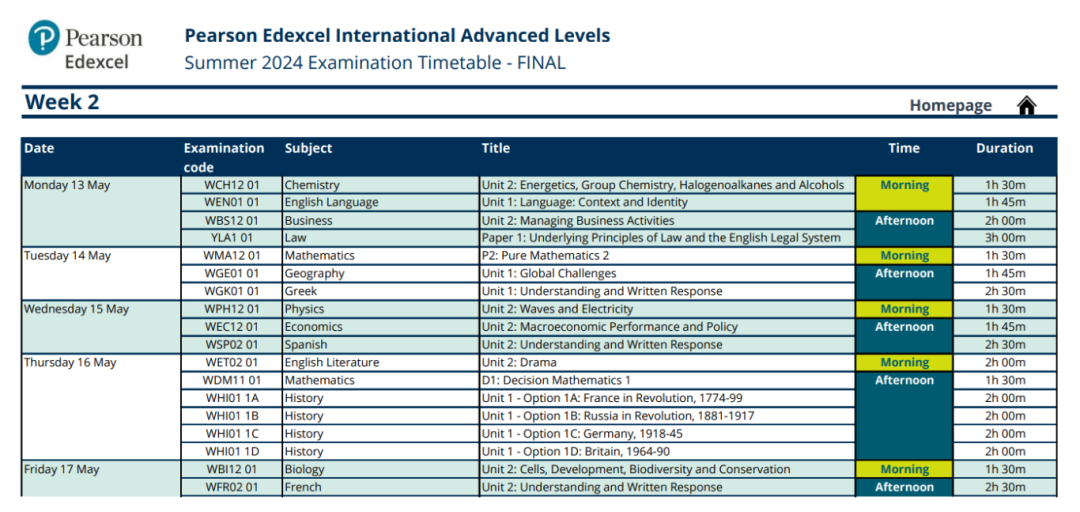The width and height of the screenshot is (1080, 512).
Task: Click Friday's Morning time cell
Action: 904,470
